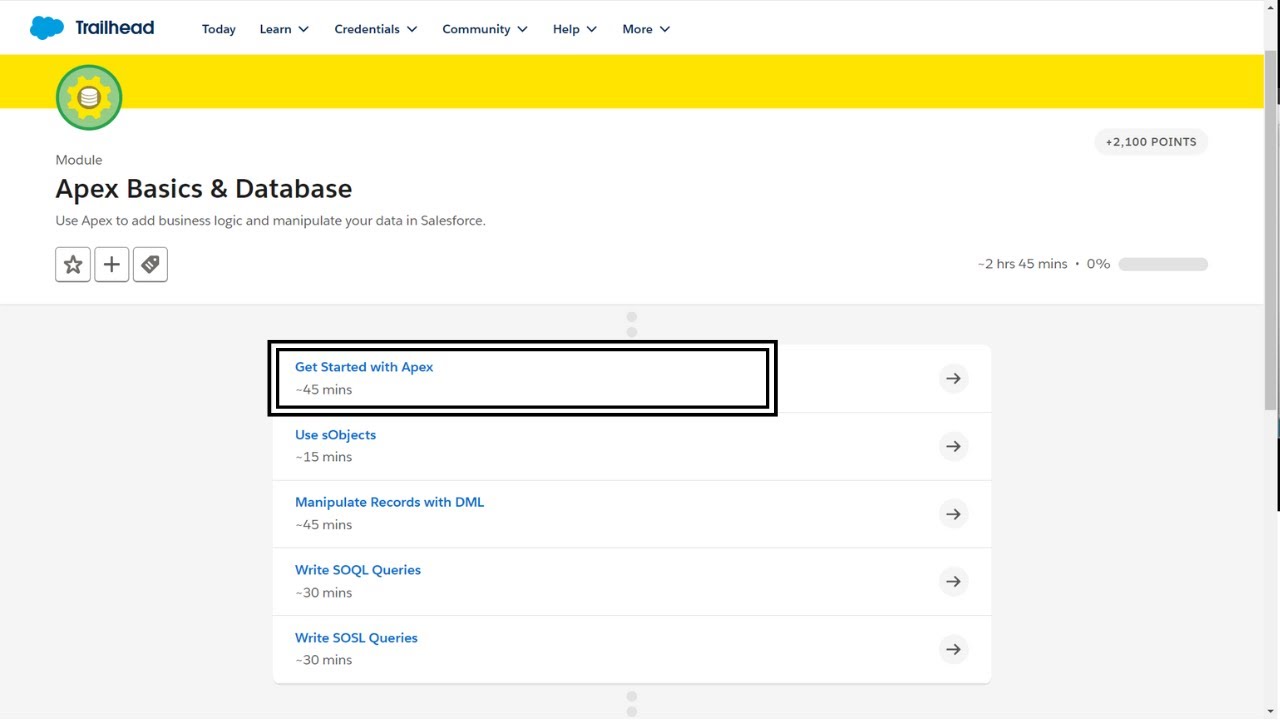
Task: Add module to a trailmix with plus icon
Action: click(112, 264)
